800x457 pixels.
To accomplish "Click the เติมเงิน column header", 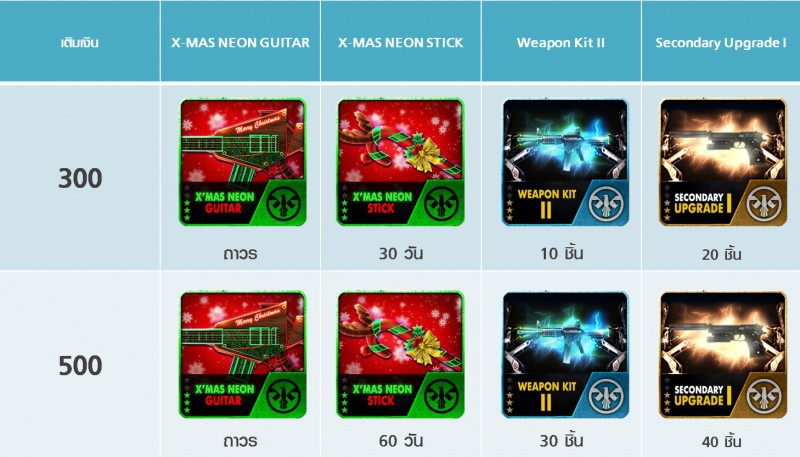I will pyautogui.click(x=80, y=42).
